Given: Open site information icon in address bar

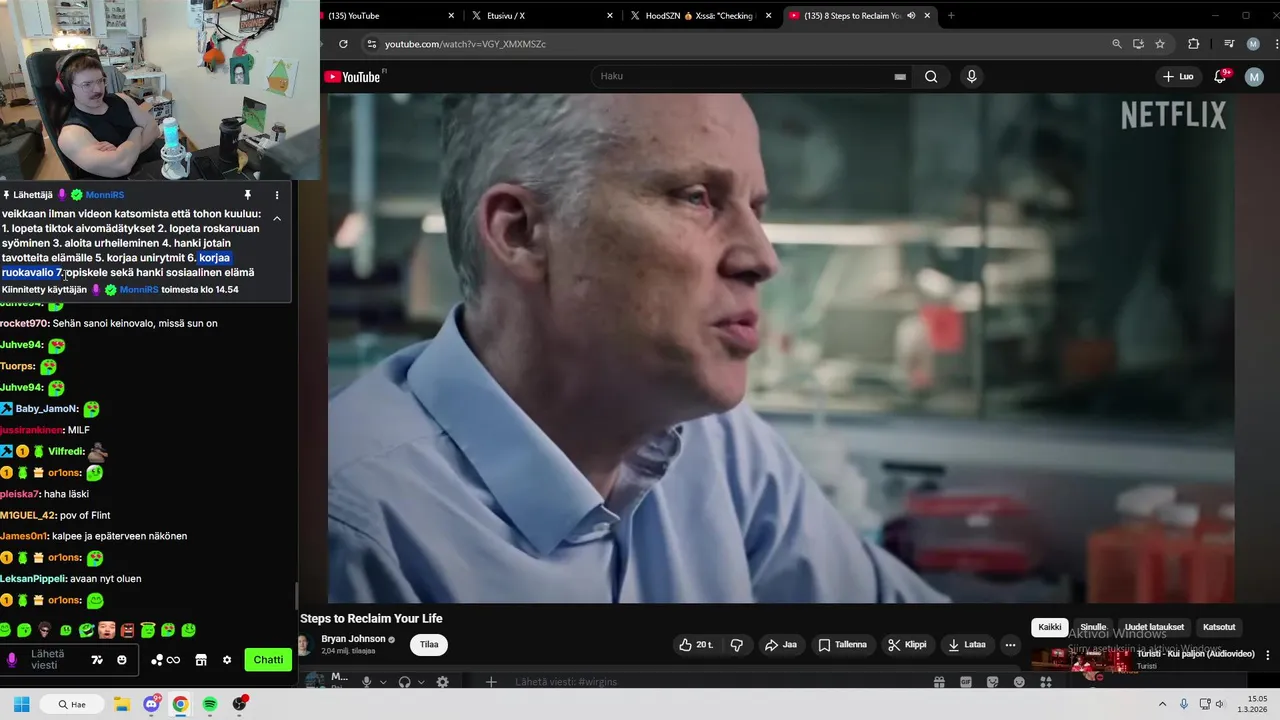Looking at the screenshot, I should [372, 44].
